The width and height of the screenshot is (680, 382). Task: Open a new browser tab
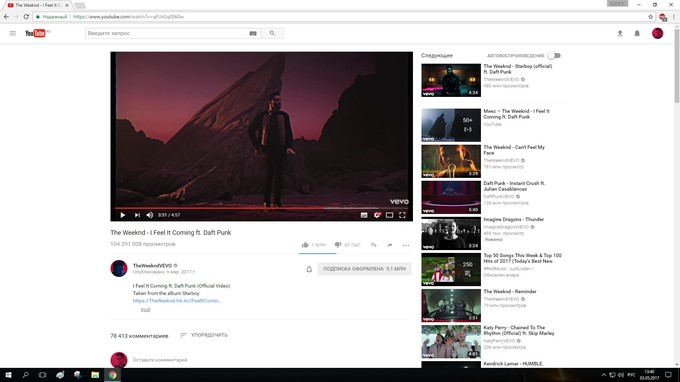click(79, 6)
